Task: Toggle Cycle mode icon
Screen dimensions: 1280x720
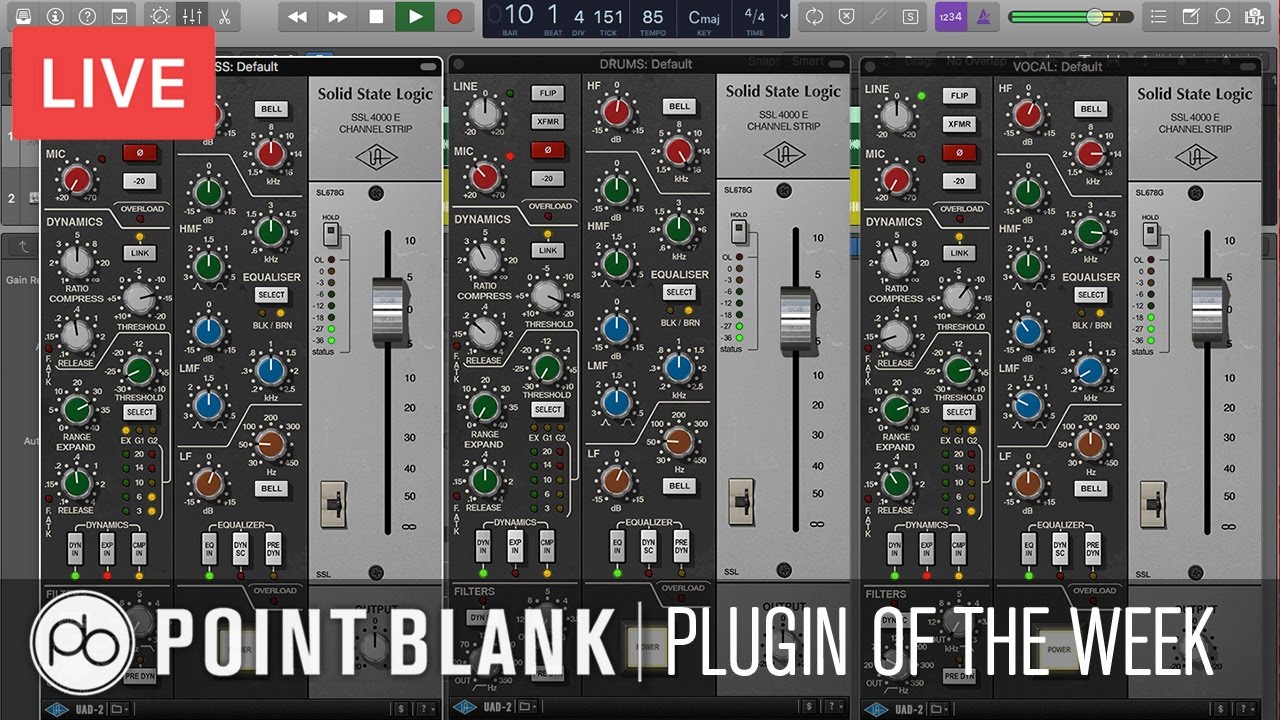Action: [814, 16]
